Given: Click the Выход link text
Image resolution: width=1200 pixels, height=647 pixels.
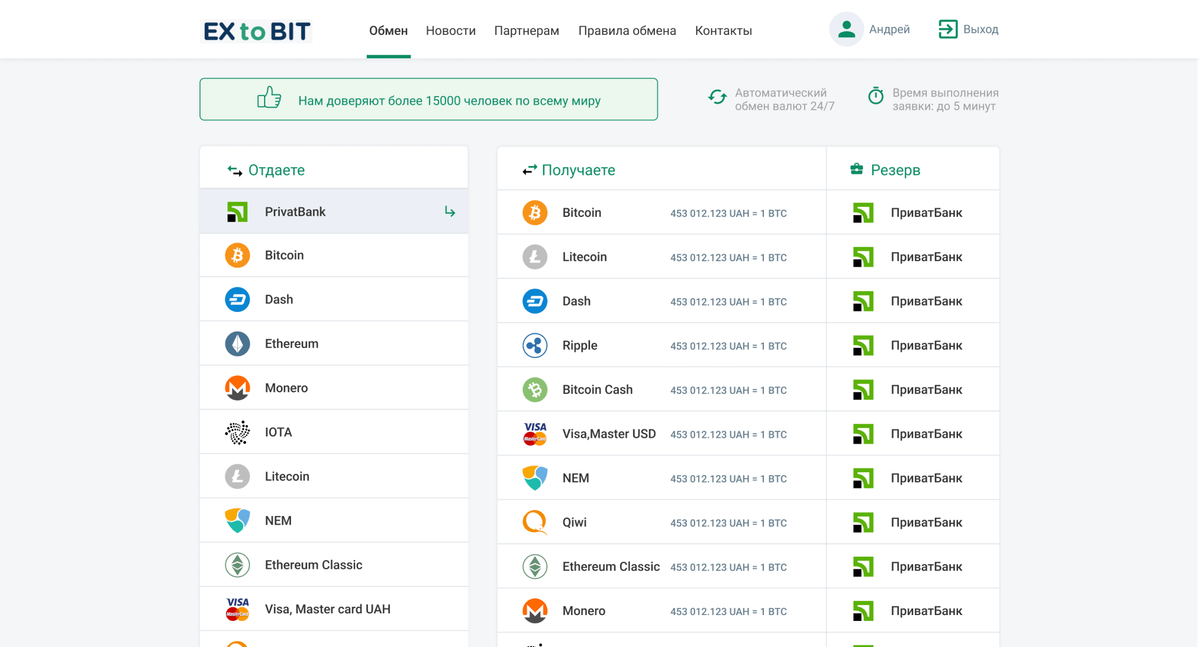Looking at the screenshot, I should click(981, 30).
